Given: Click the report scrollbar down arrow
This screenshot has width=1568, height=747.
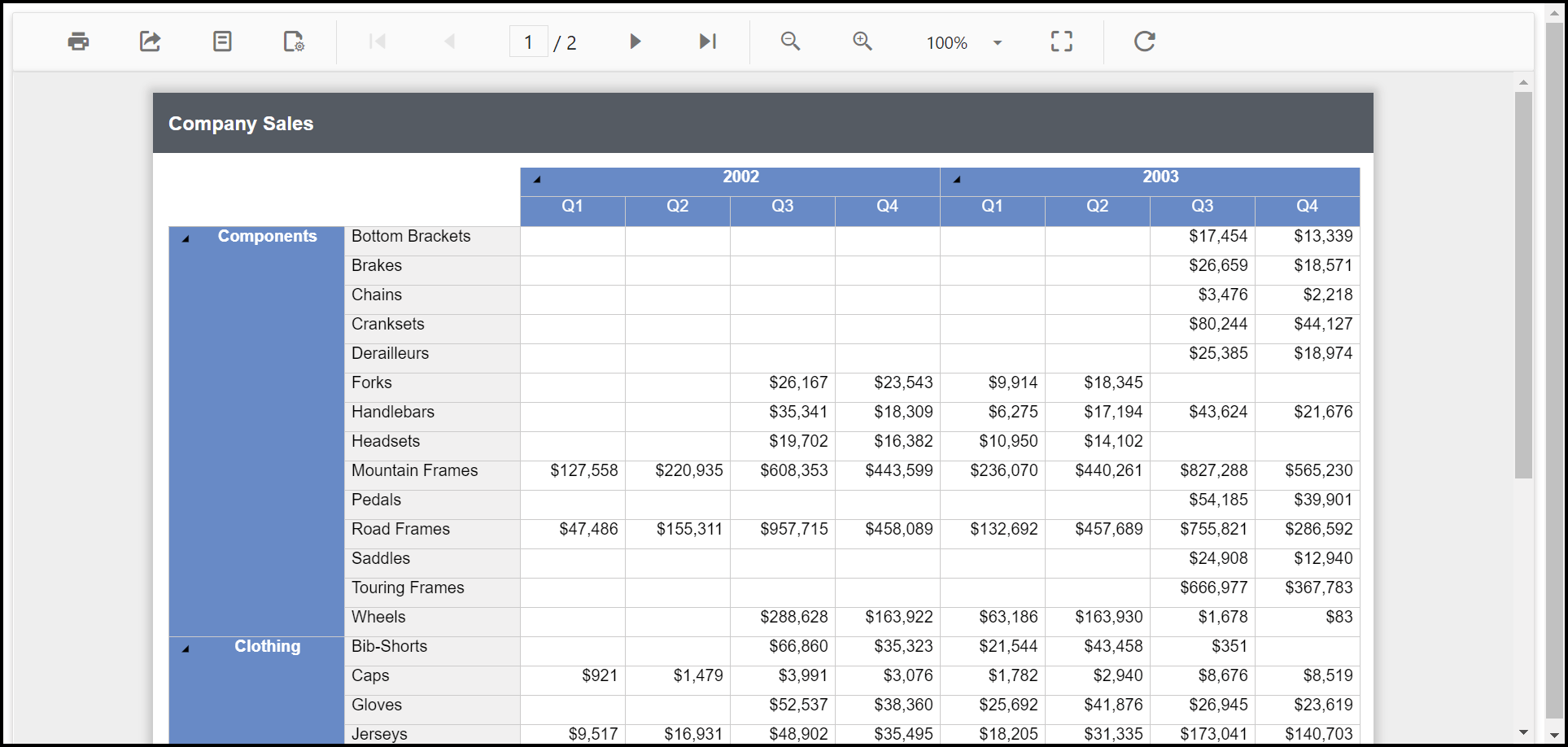Looking at the screenshot, I should (x=1523, y=733).
